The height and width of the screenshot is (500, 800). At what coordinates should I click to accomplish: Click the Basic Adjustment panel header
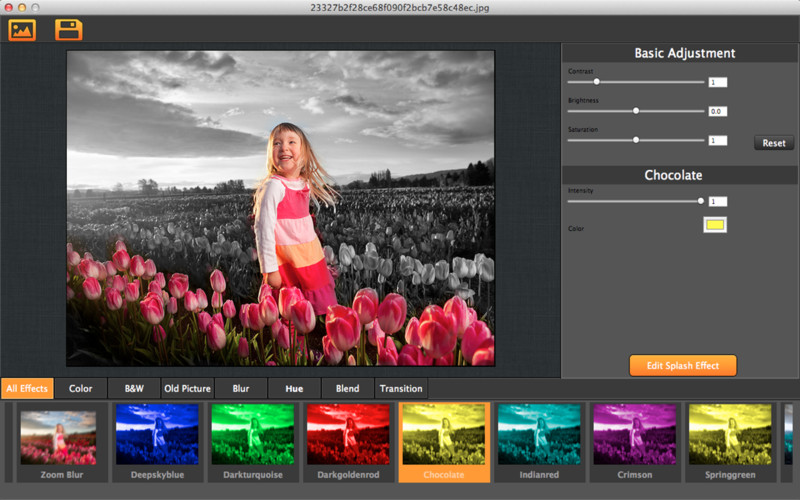pyautogui.click(x=680, y=53)
